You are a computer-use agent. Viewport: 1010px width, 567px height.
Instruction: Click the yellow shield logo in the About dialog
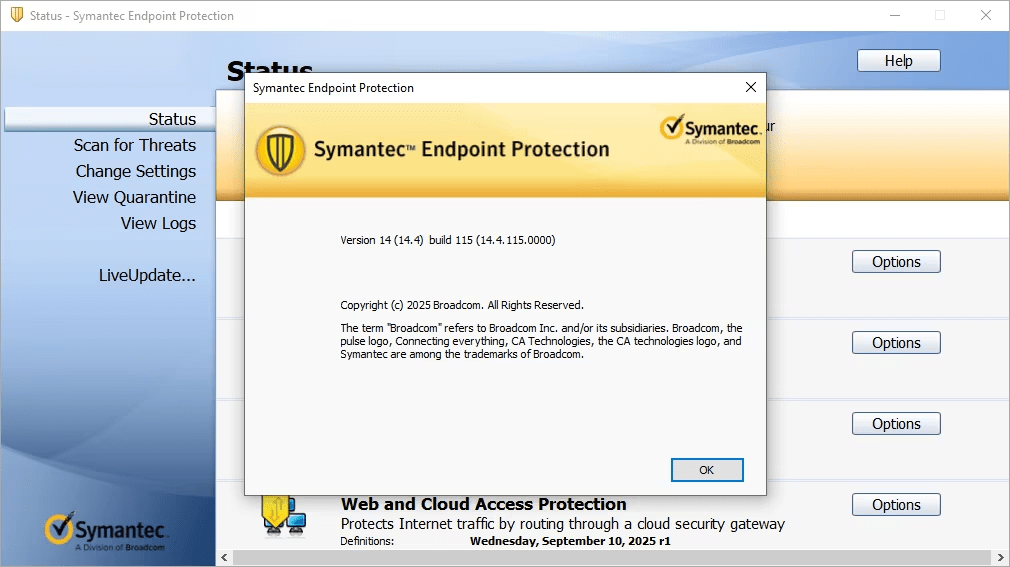280,150
